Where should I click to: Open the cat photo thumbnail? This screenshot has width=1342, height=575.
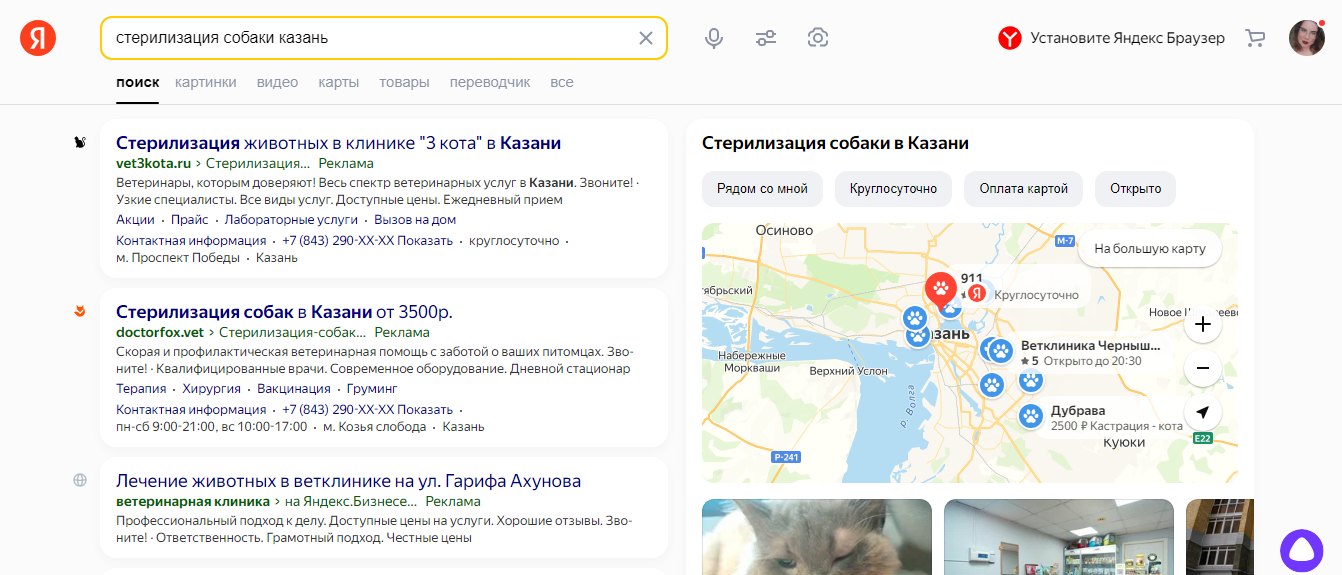pyautogui.click(x=817, y=537)
